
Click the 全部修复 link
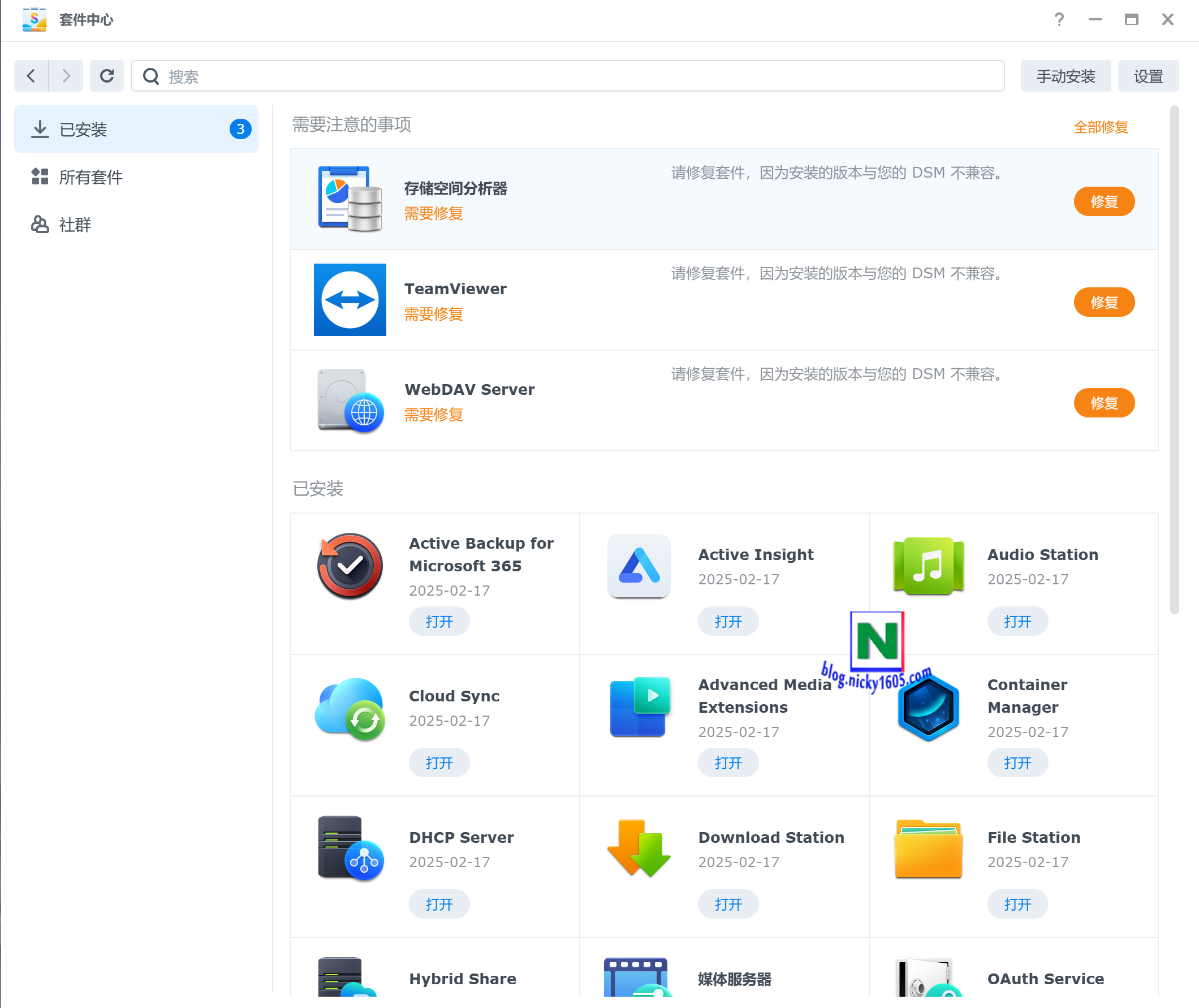(x=1100, y=127)
